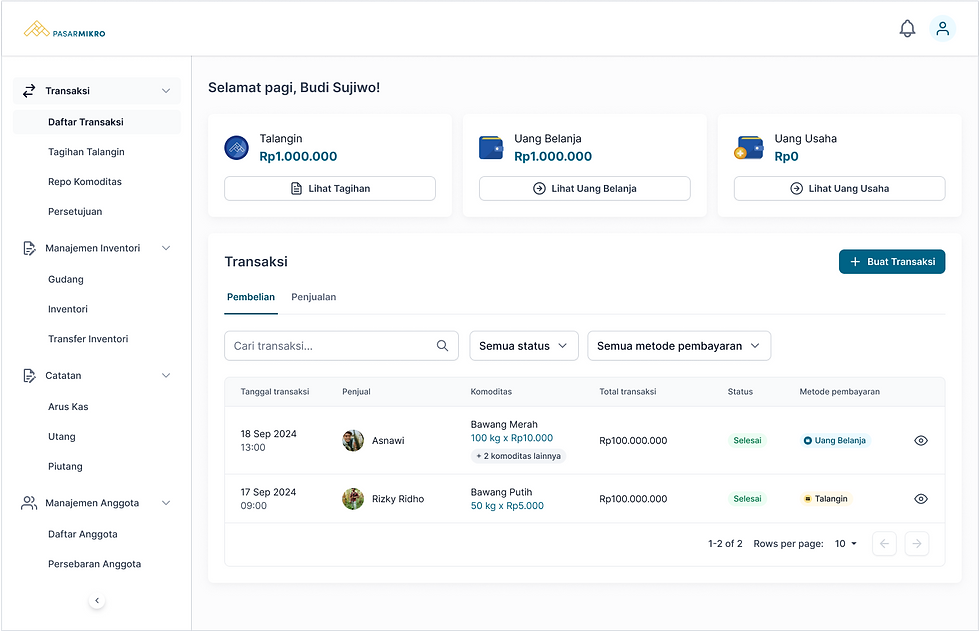Switch to the Penjualan tab
980x631 pixels.
(x=314, y=297)
